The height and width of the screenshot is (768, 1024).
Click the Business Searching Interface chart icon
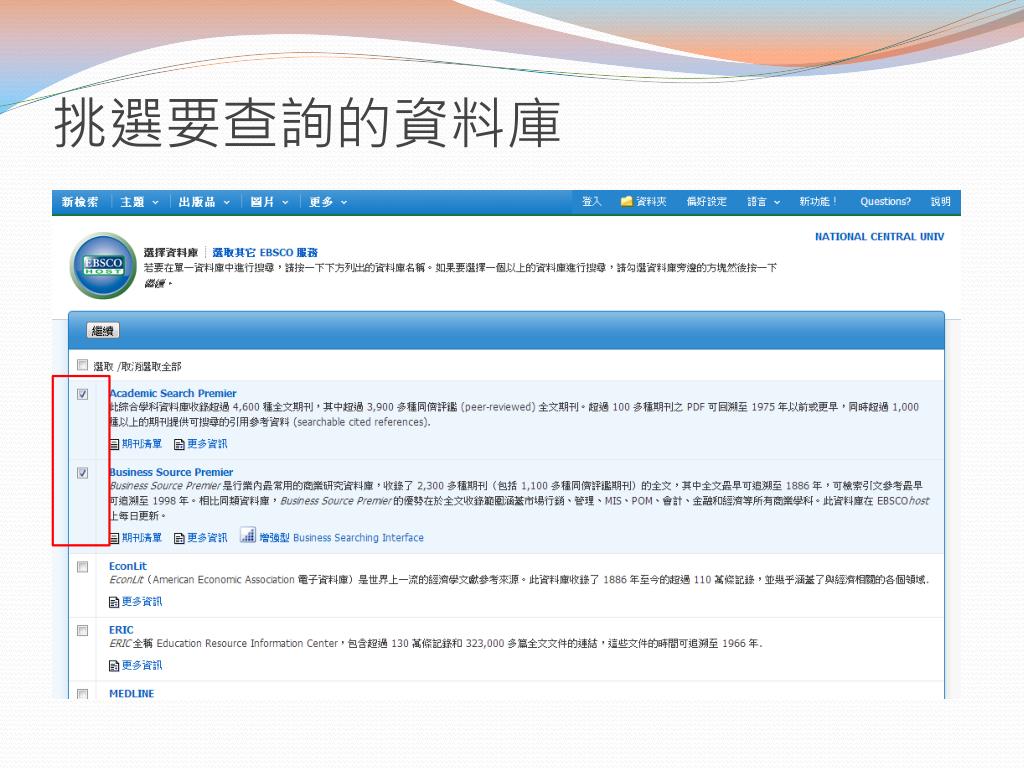248,536
